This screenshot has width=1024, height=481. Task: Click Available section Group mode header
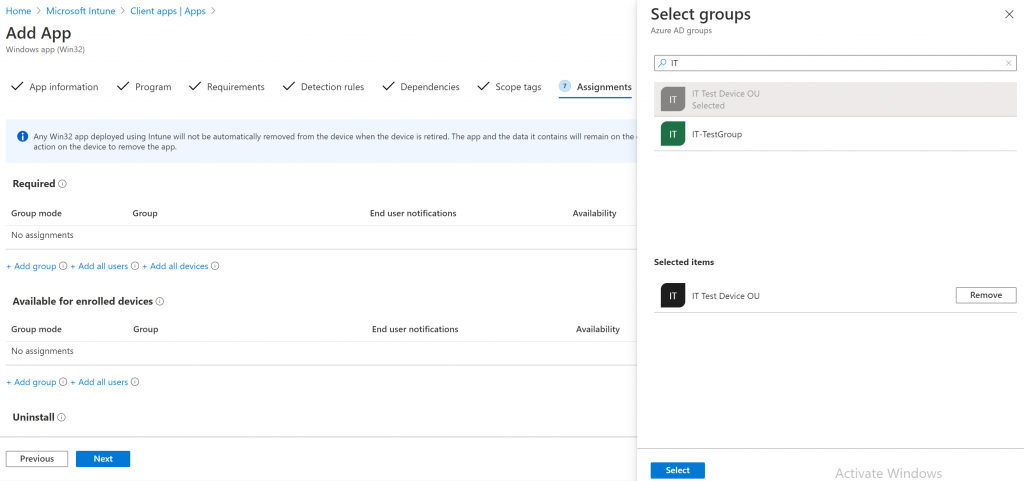click(x=37, y=330)
